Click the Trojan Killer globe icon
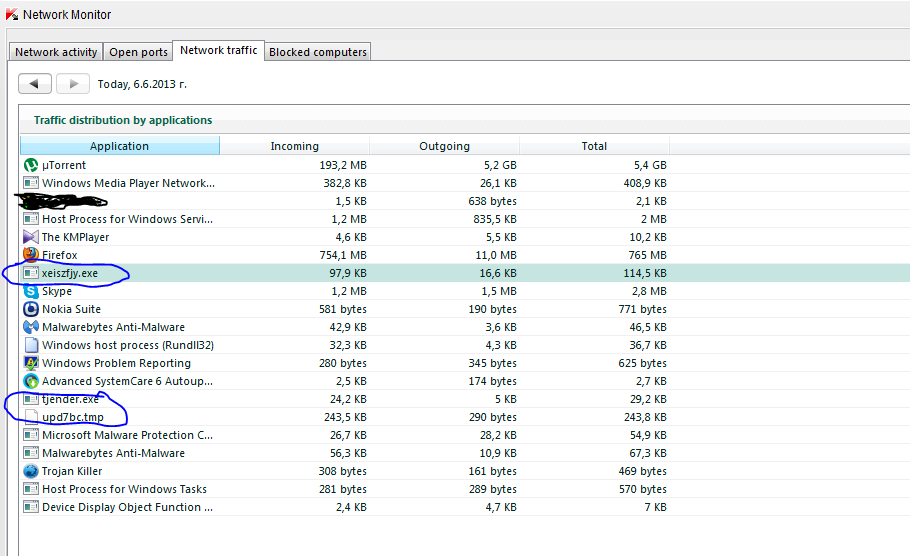Screen dimensions: 910x556 [31, 471]
